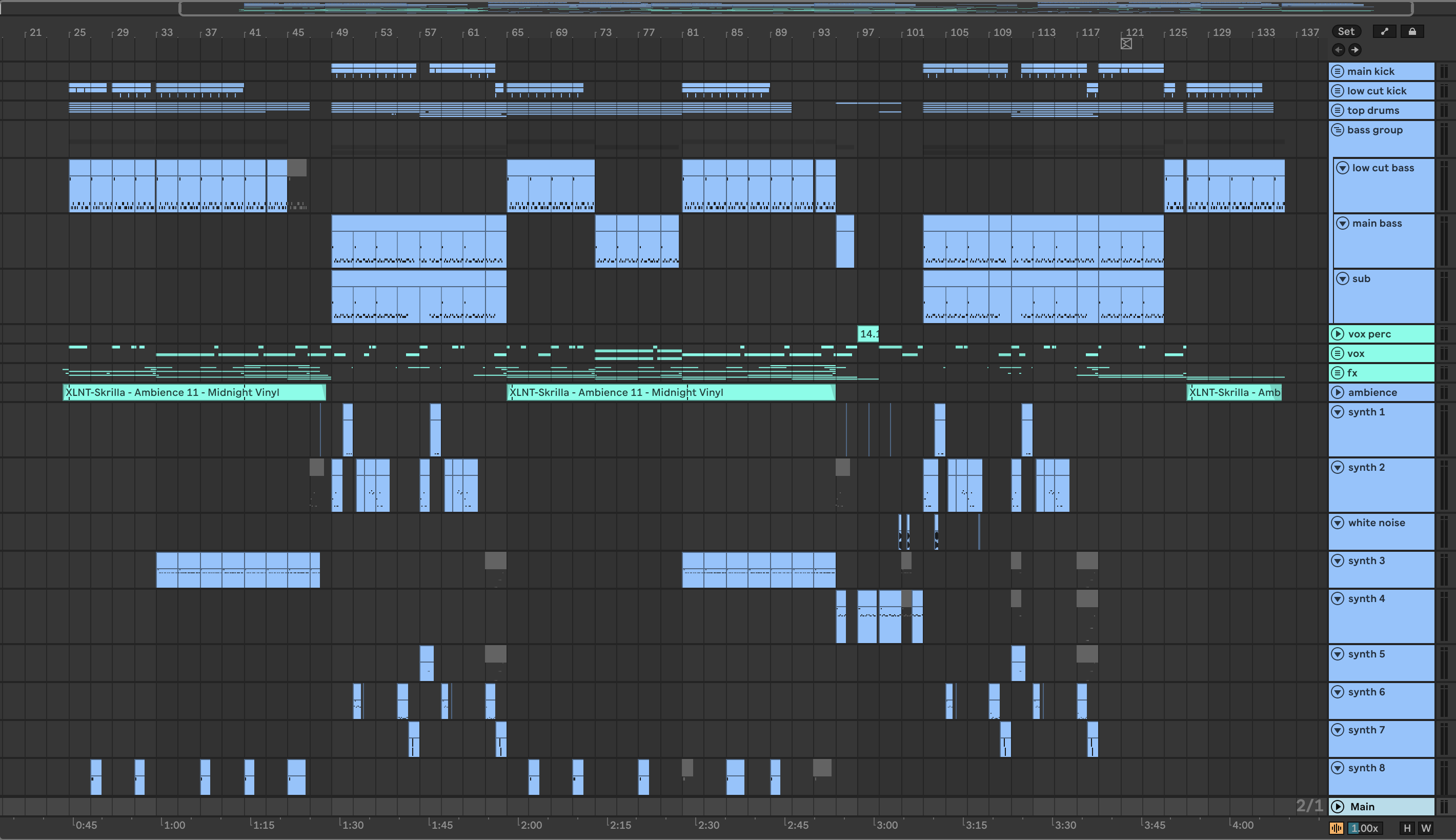1456x840 pixels.
Task: Select the 14.1 clip on vox perc
Action: [x=868, y=333]
